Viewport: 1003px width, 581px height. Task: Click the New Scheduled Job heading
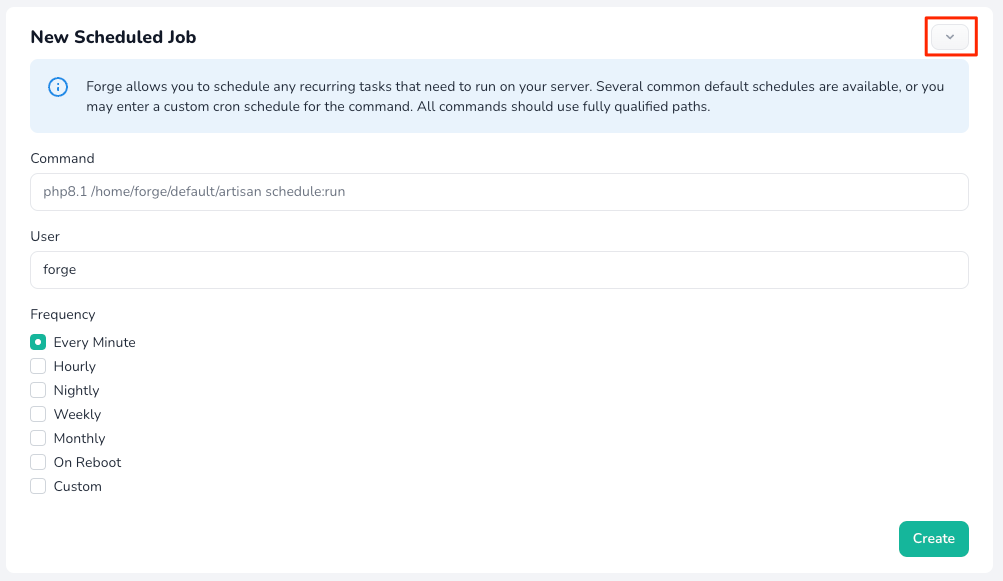pyautogui.click(x=113, y=37)
